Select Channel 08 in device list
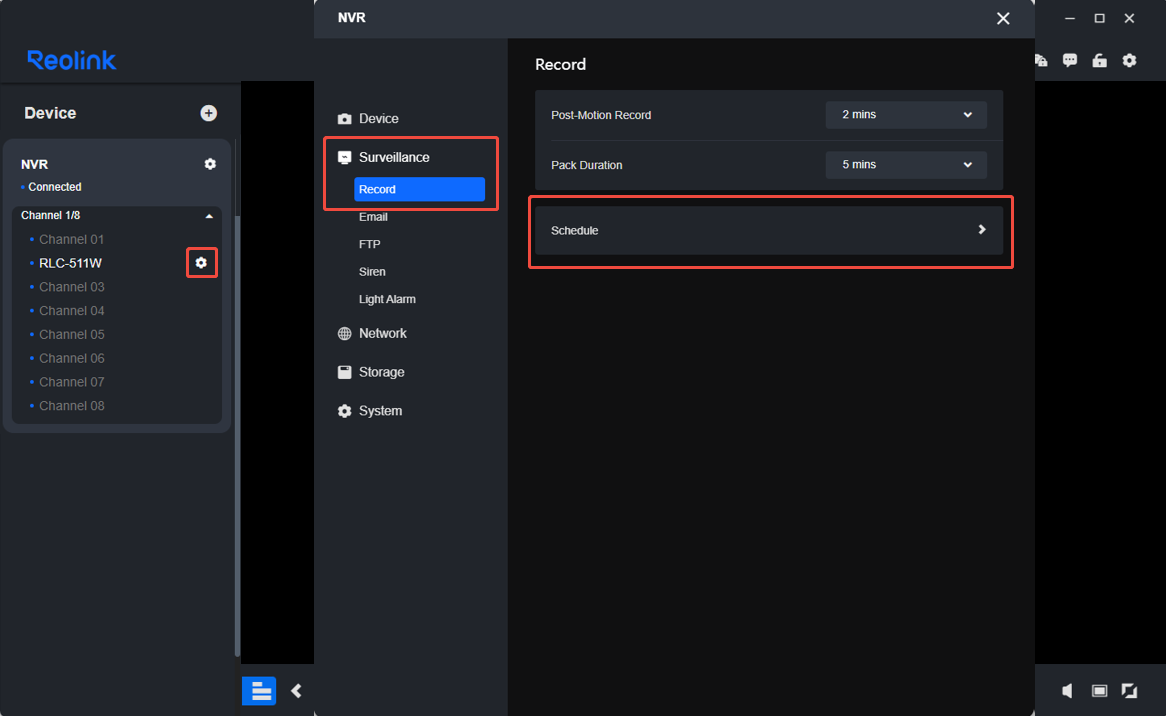Viewport: 1166px width, 716px height. tap(71, 406)
